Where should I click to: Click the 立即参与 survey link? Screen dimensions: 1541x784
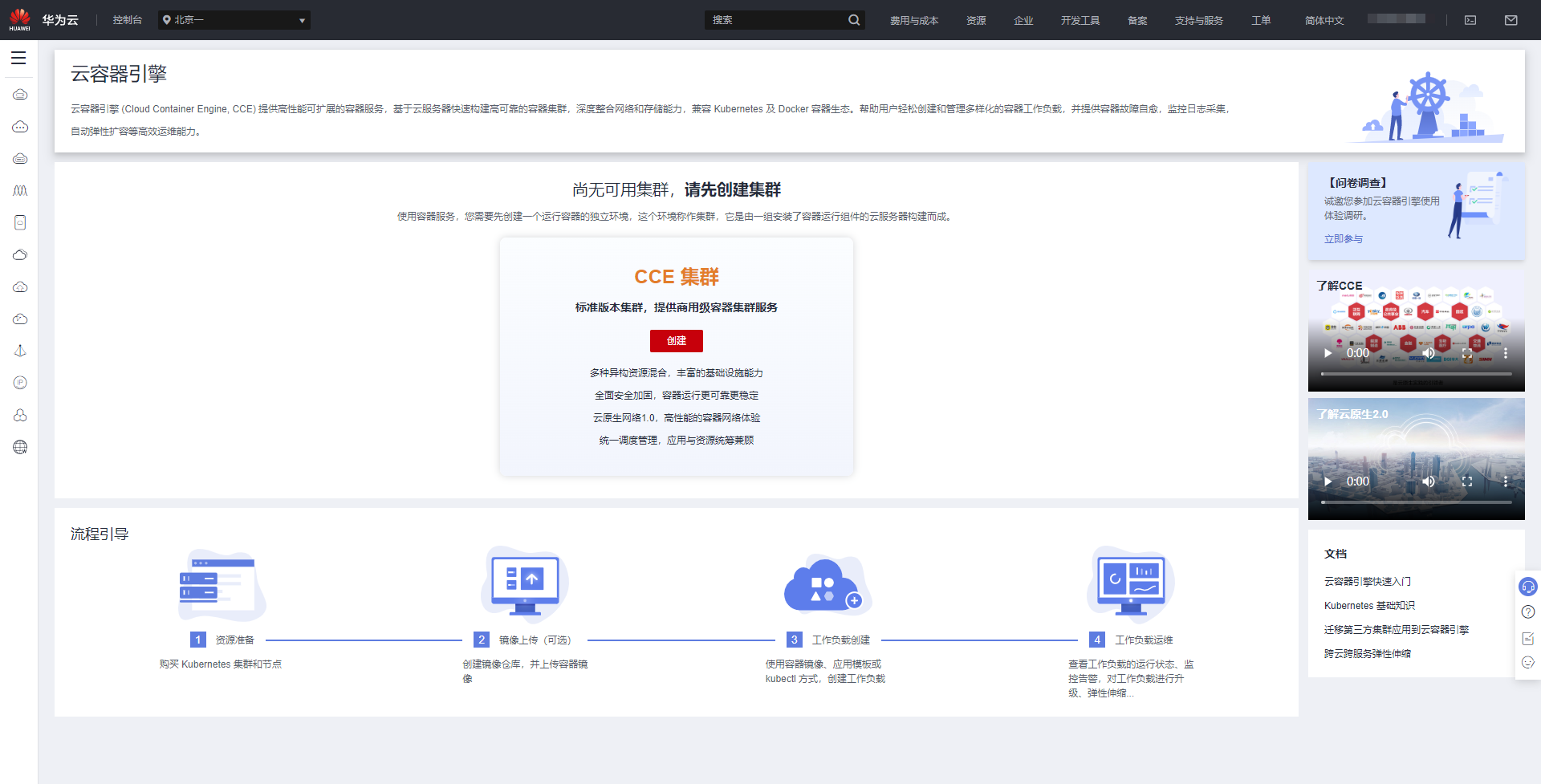[1344, 239]
